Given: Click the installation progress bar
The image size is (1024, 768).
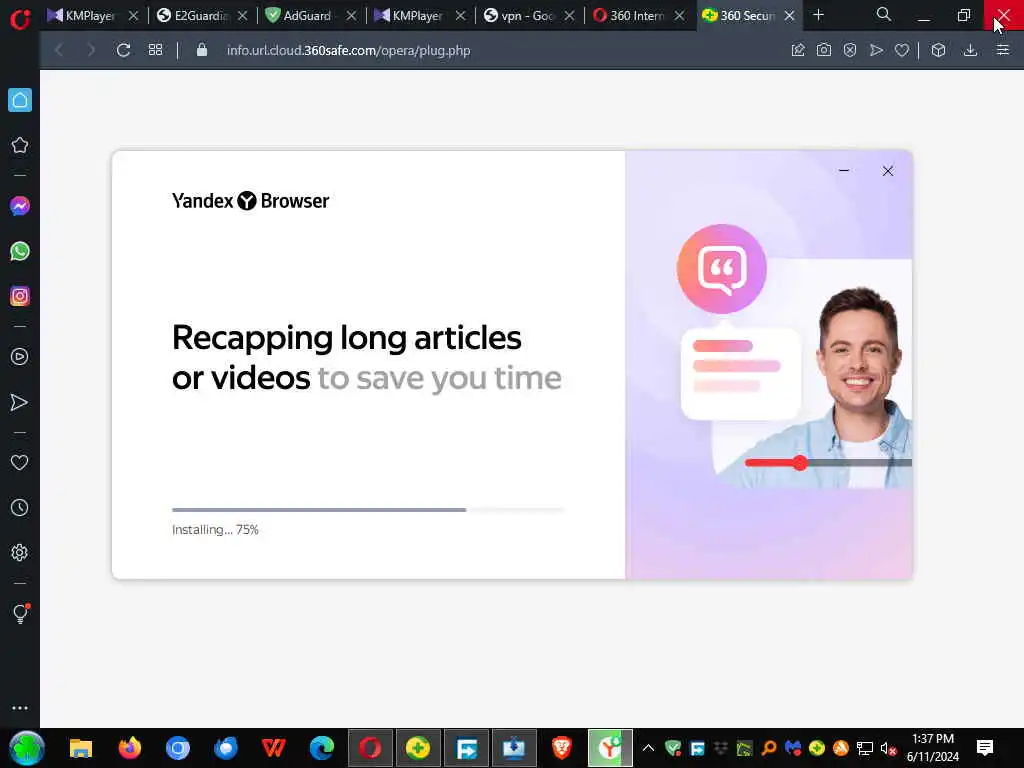Looking at the screenshot, I should point(368,509).
